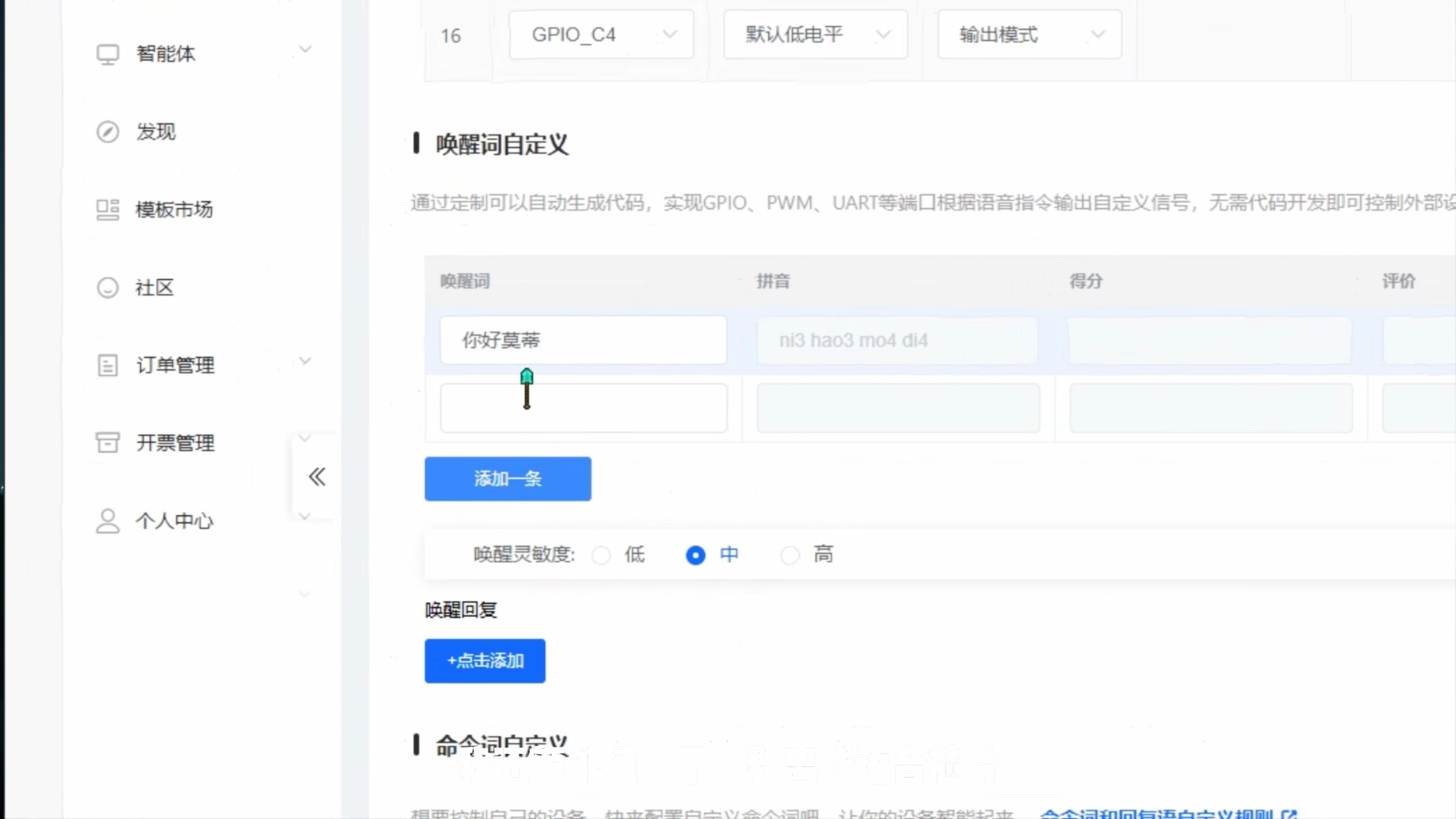Click the ni3 hao3 mo4 di4 pinyin field

tap(897, 340)
